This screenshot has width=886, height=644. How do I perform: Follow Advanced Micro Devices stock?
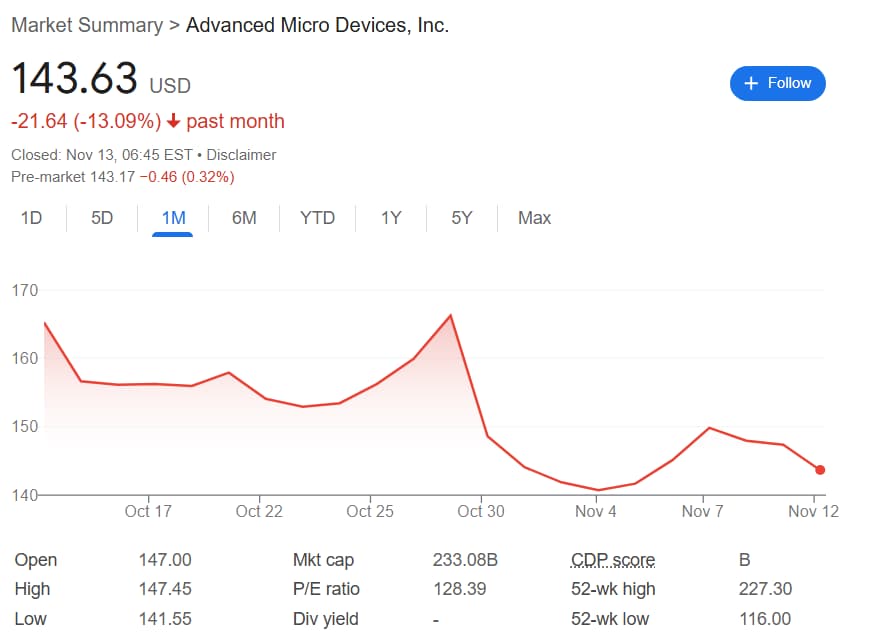[778, 84]
